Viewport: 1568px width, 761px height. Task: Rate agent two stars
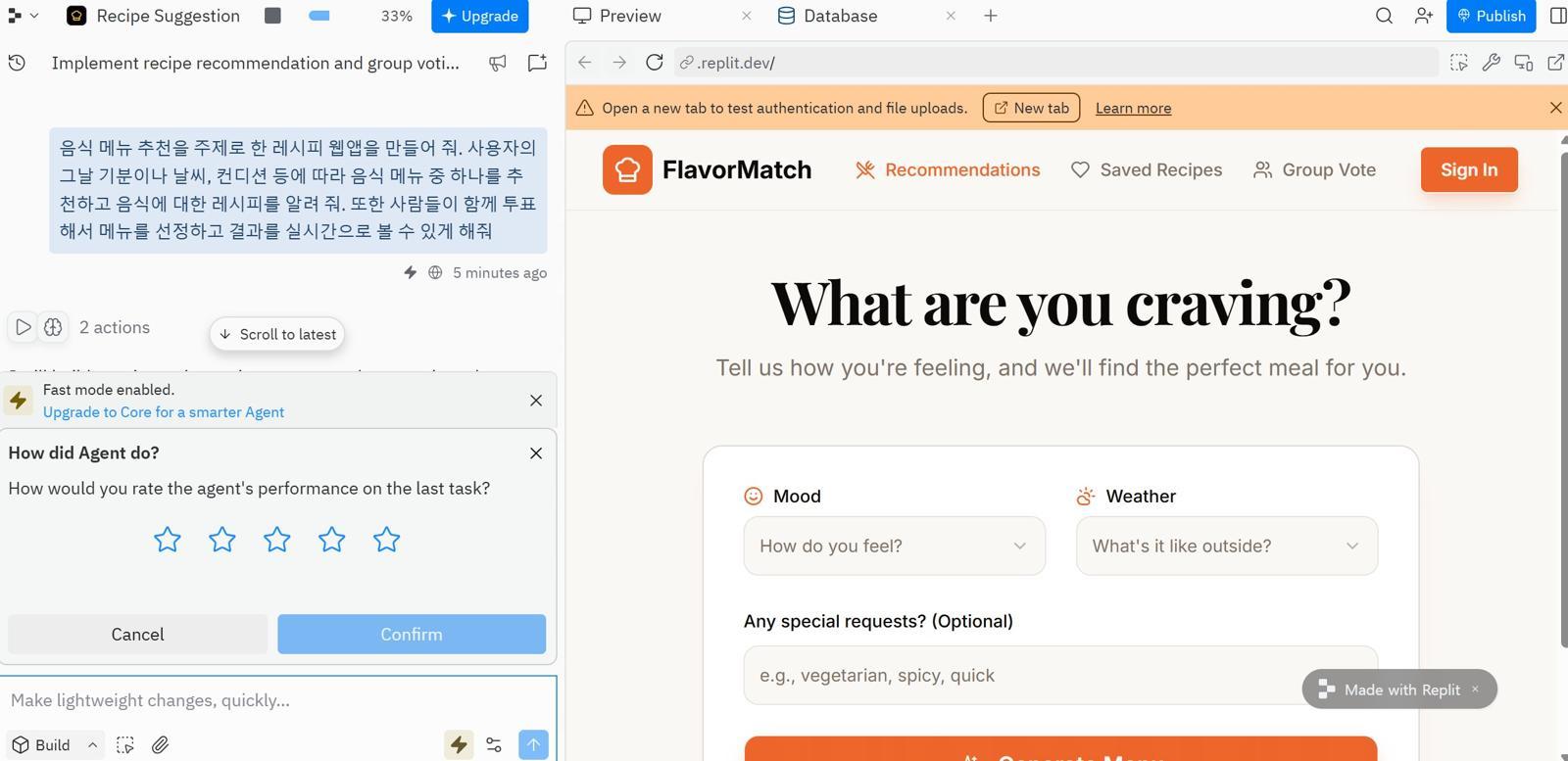222,540
